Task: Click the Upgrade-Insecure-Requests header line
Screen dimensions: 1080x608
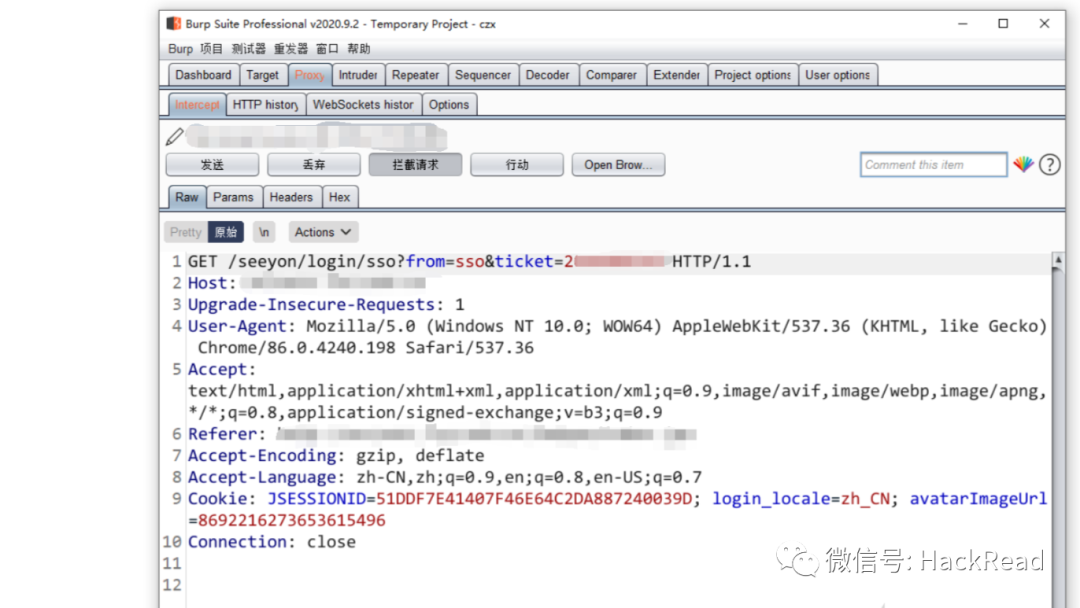Action: [326, 304]
